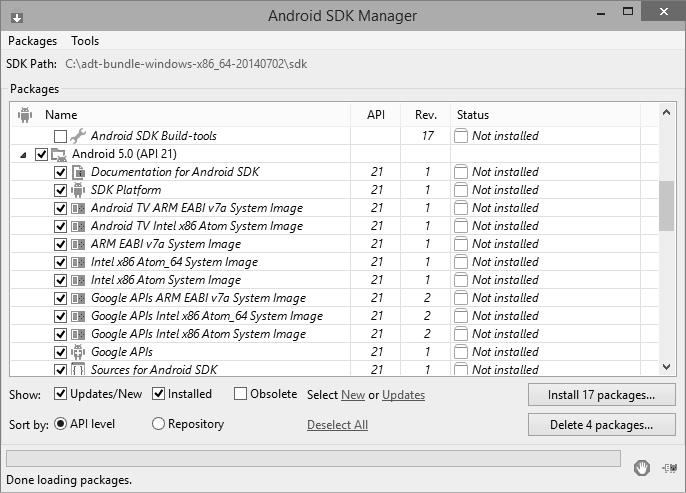Click the down arrow of packages scrollbar
Viewport: 686px width, 493px height.
667,368
